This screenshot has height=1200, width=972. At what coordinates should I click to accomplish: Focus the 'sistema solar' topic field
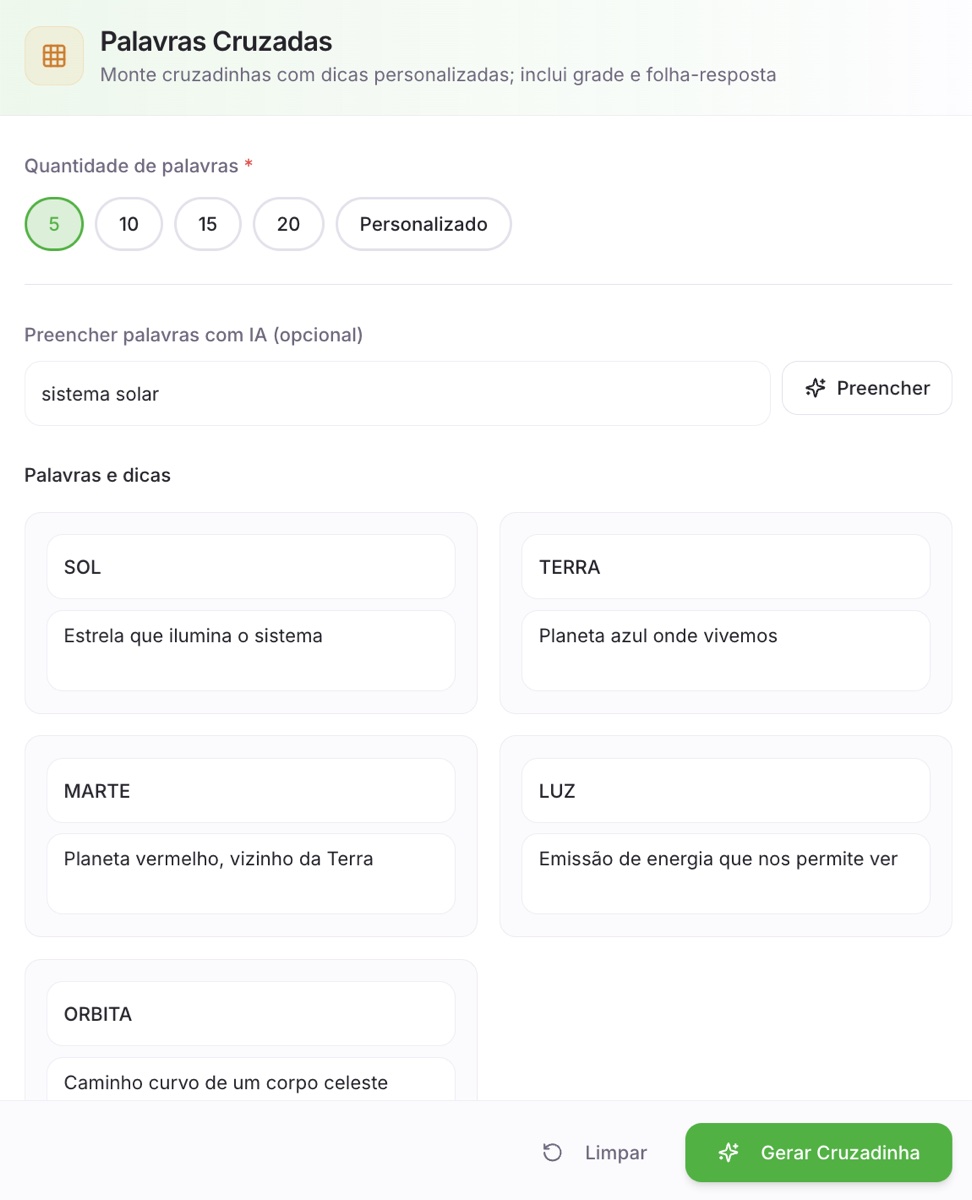398,394
